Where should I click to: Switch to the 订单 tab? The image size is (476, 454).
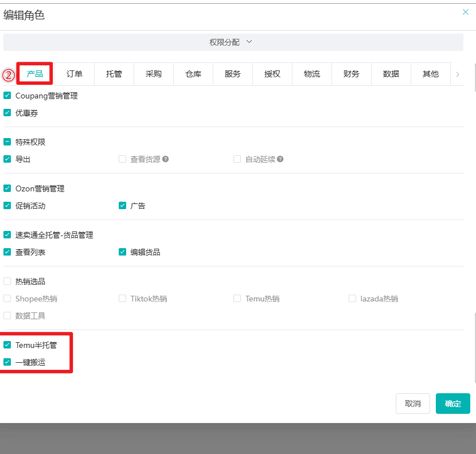[74, 74]
